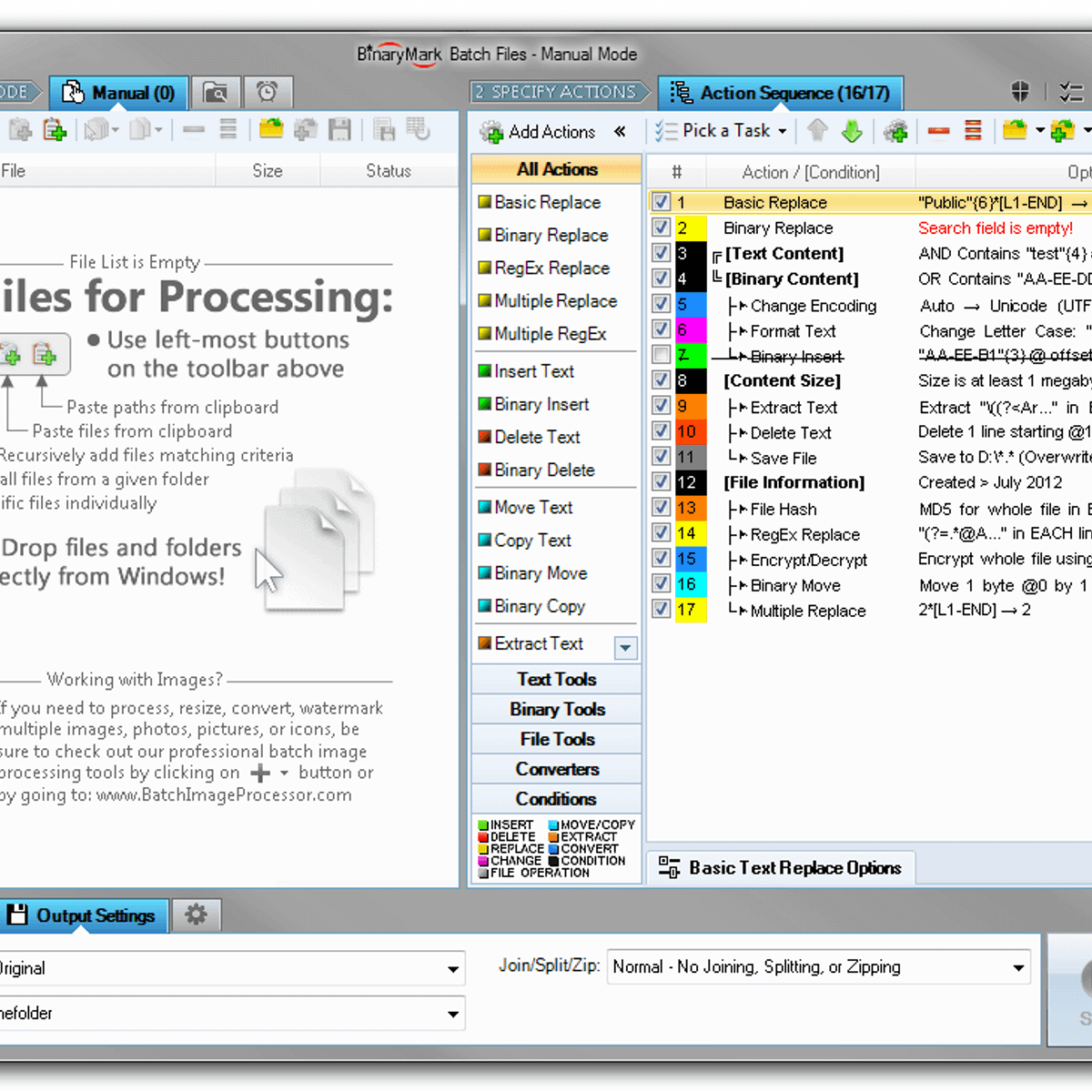The height and width of the screenshot is (1092, 1092).
Task: Open the File Tools category
Action: pos(557,740)
